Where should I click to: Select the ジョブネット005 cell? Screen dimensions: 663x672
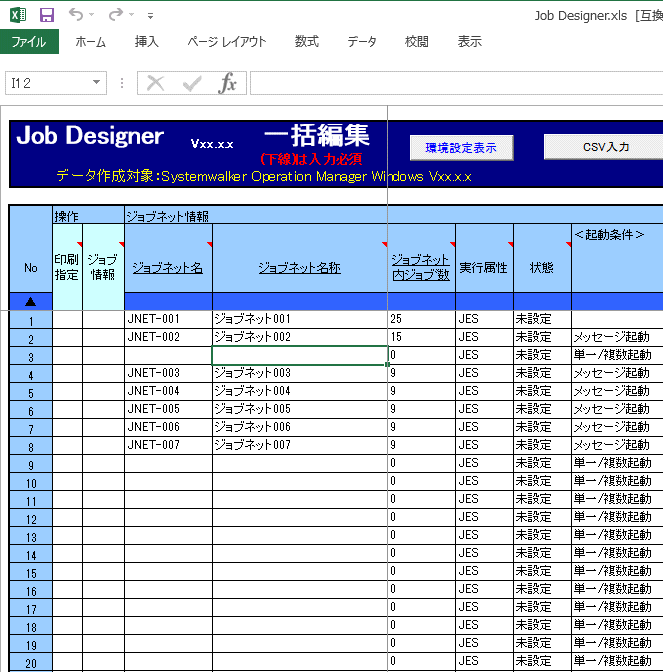click(300, 409)
